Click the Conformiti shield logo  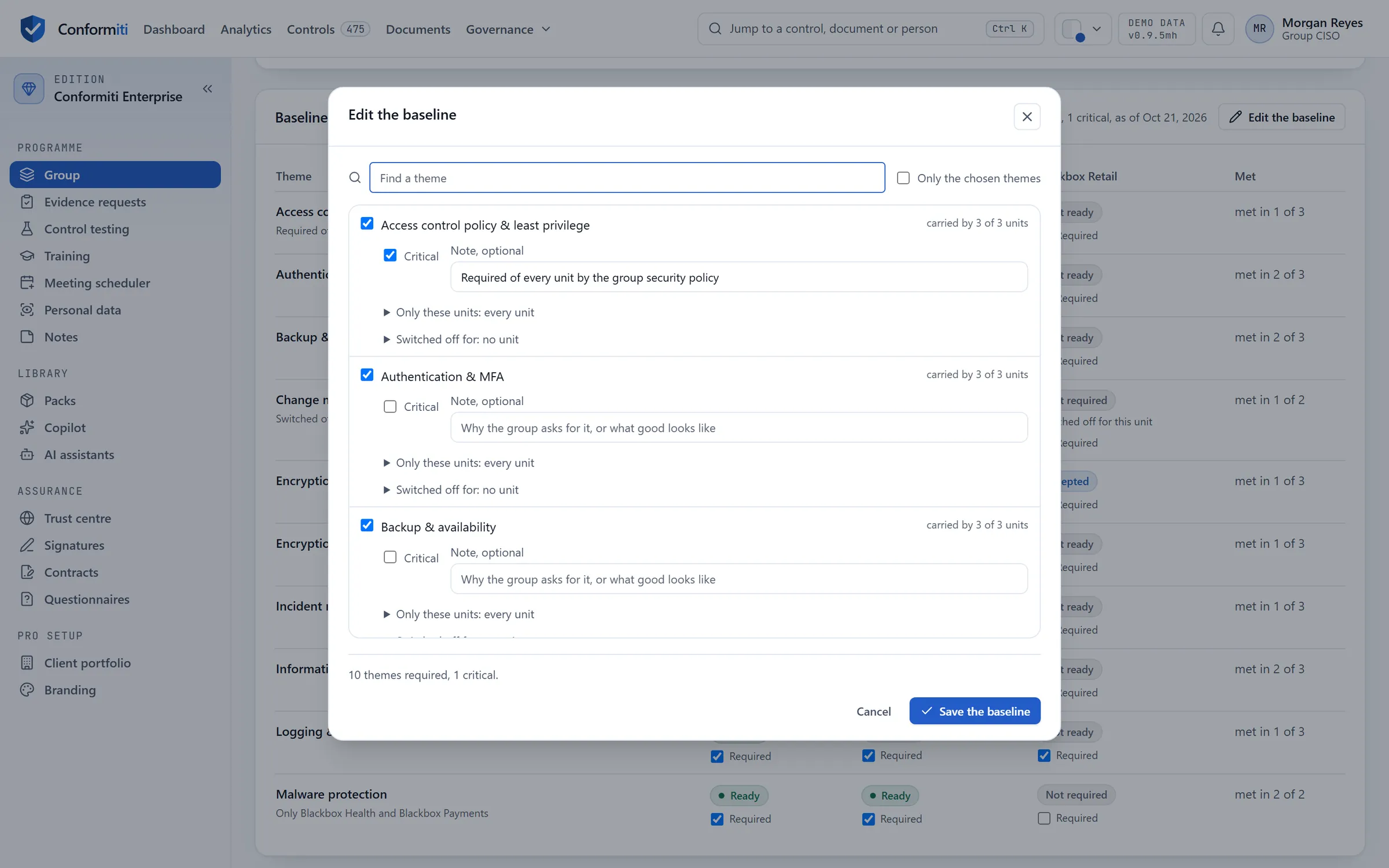32,28
